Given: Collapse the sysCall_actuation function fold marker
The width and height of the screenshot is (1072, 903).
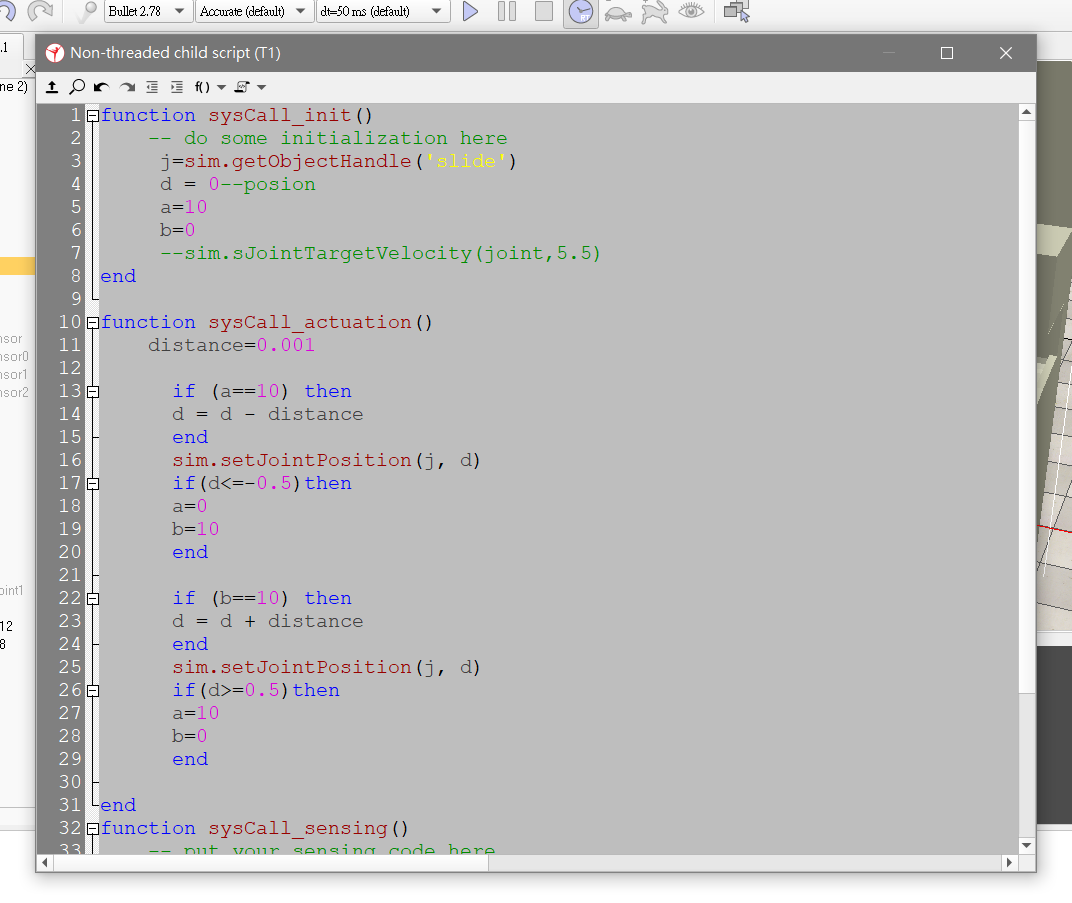Looking at the screenshot, I should tap(93, 323).
